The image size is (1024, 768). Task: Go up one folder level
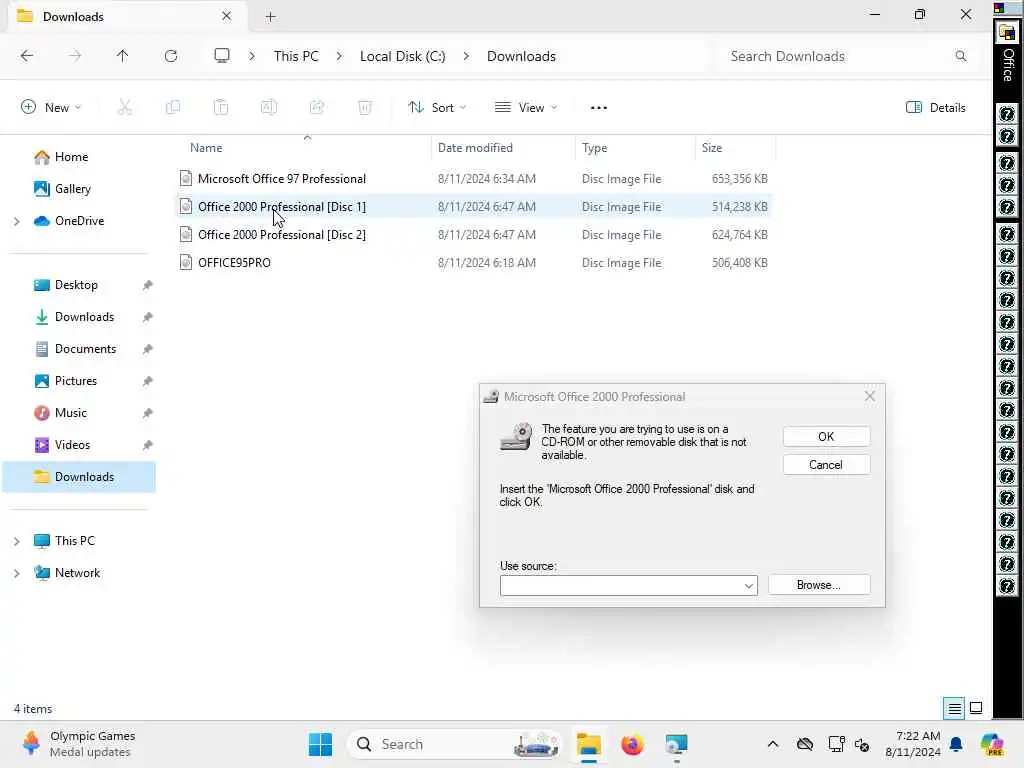122,56
